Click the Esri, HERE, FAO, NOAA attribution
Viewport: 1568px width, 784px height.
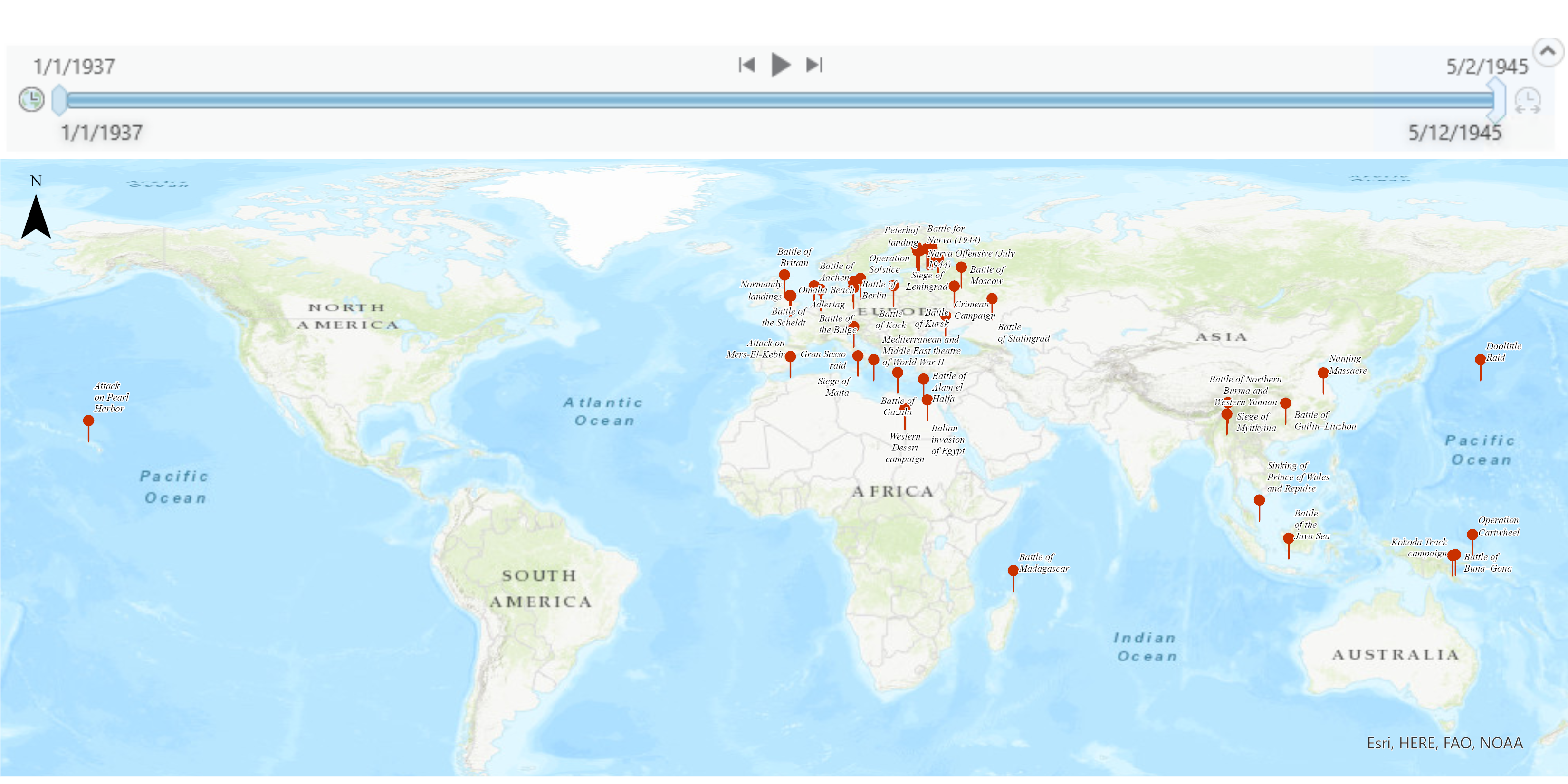coord(1444,743)
